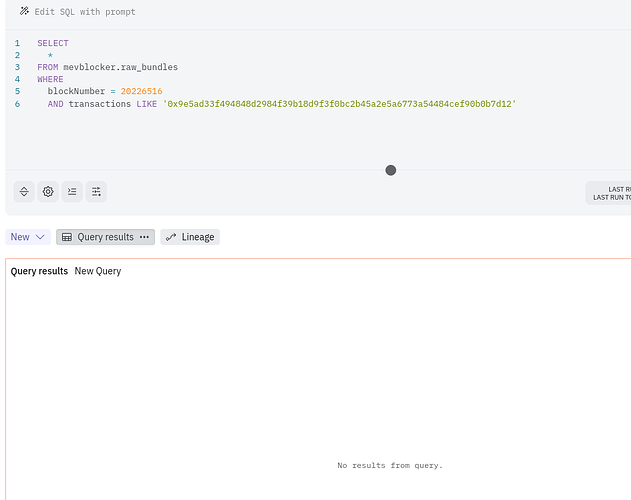The width and height of the screenshot is (631, 500).
Task: Click the collapse/expand editor icon
Action: click(25, 191)
